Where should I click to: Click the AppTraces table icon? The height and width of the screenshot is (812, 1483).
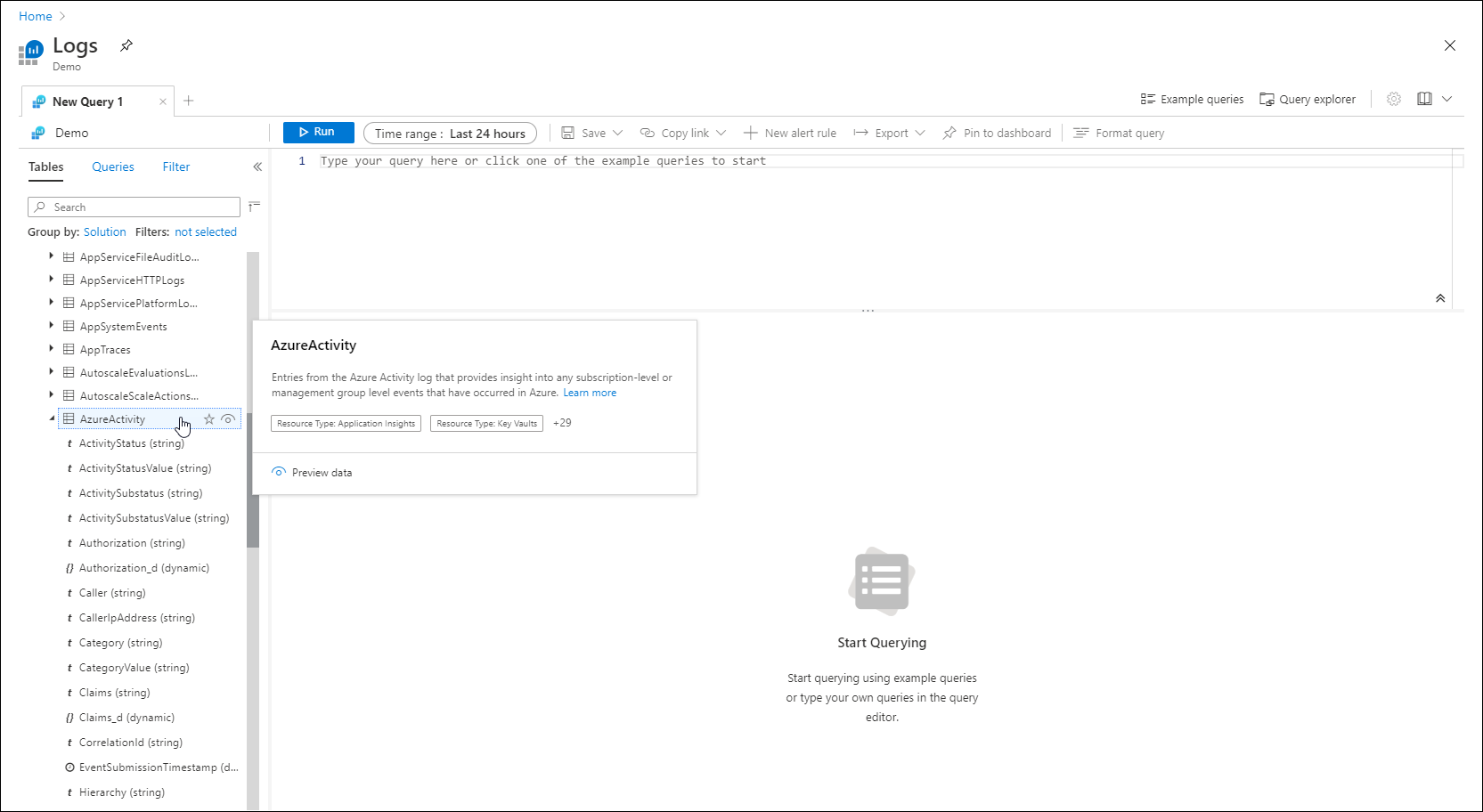[69, 349]
